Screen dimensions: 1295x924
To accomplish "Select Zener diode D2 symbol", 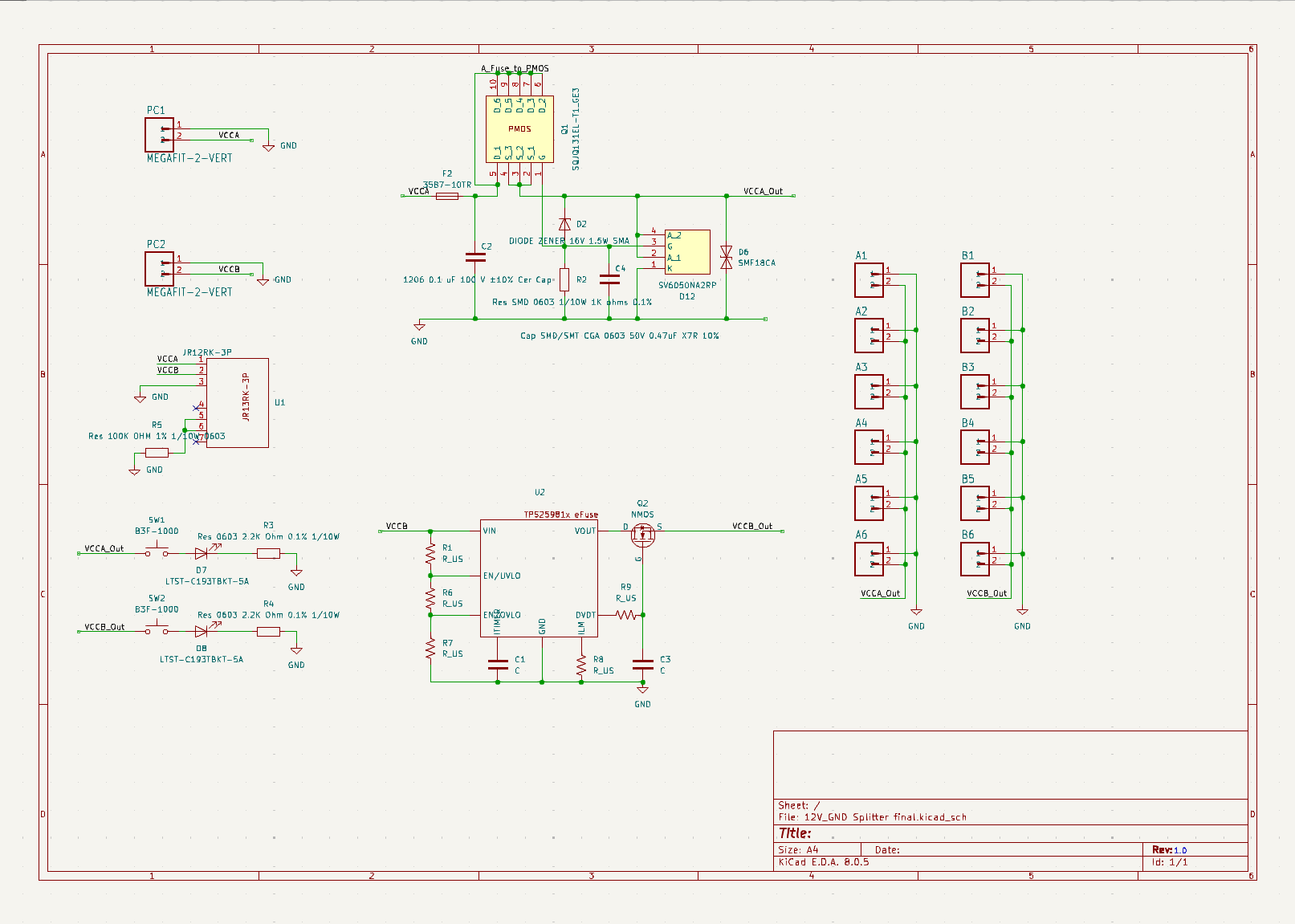I will coord(564,224).
